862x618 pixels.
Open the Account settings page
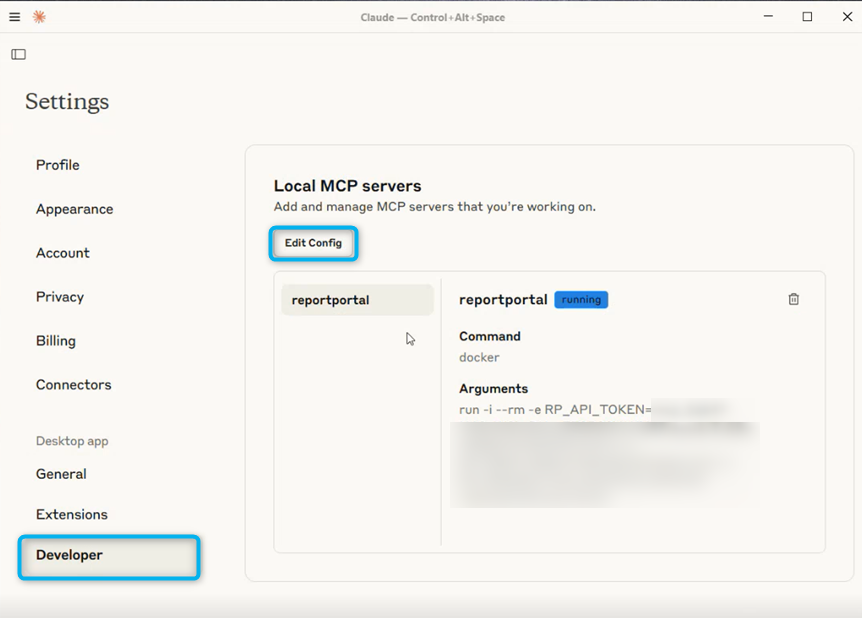pyautogui.click(x=62, y=253)
